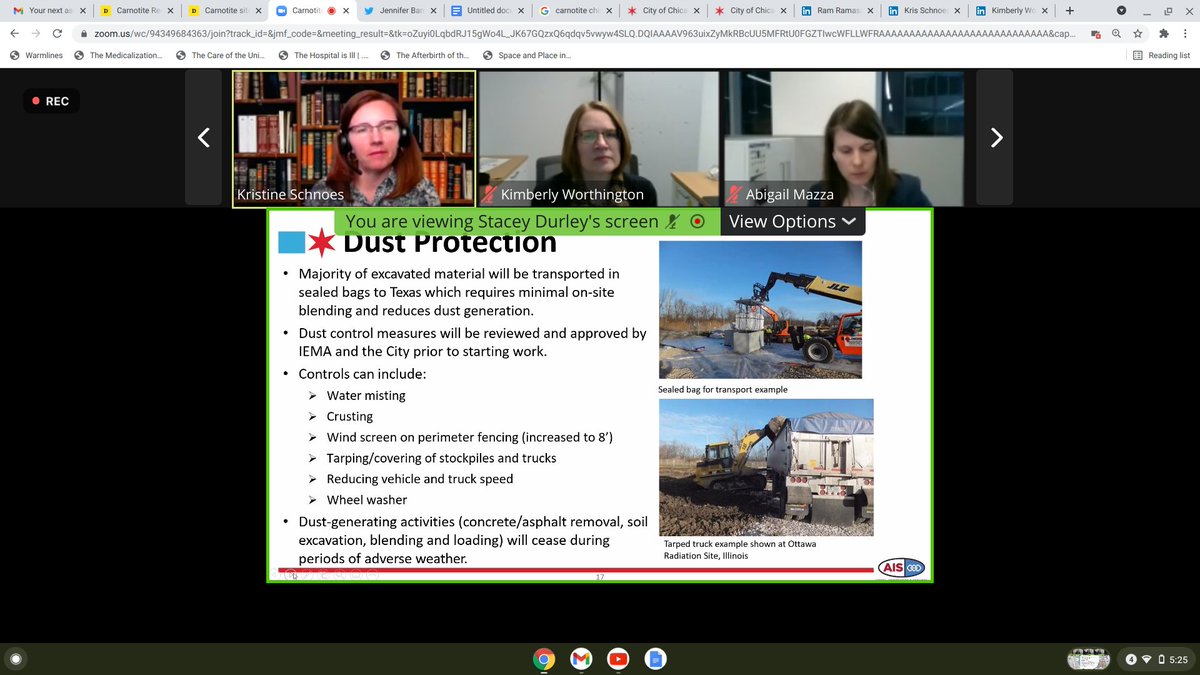Select Kimberly Worthington video tile
The width and height of the screenshot is (1200, 675).
click(600, 139)
